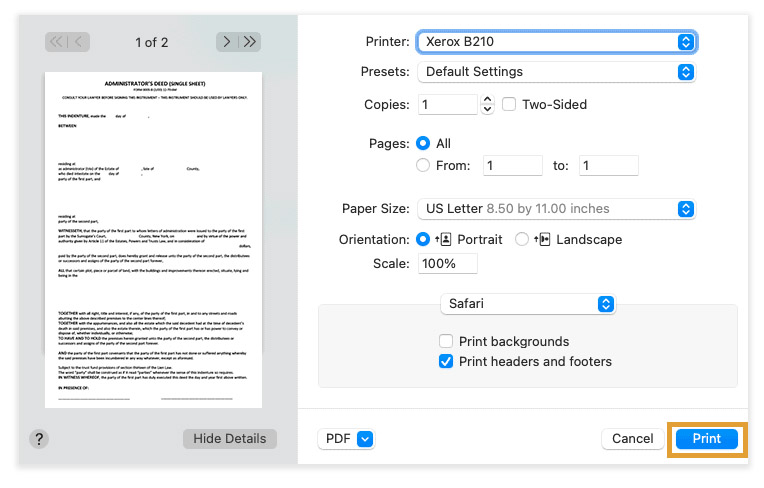Click the landscape orientation icon
This screenshot has width=764, height=488.
pyautogui.click(x=542, y=239)
